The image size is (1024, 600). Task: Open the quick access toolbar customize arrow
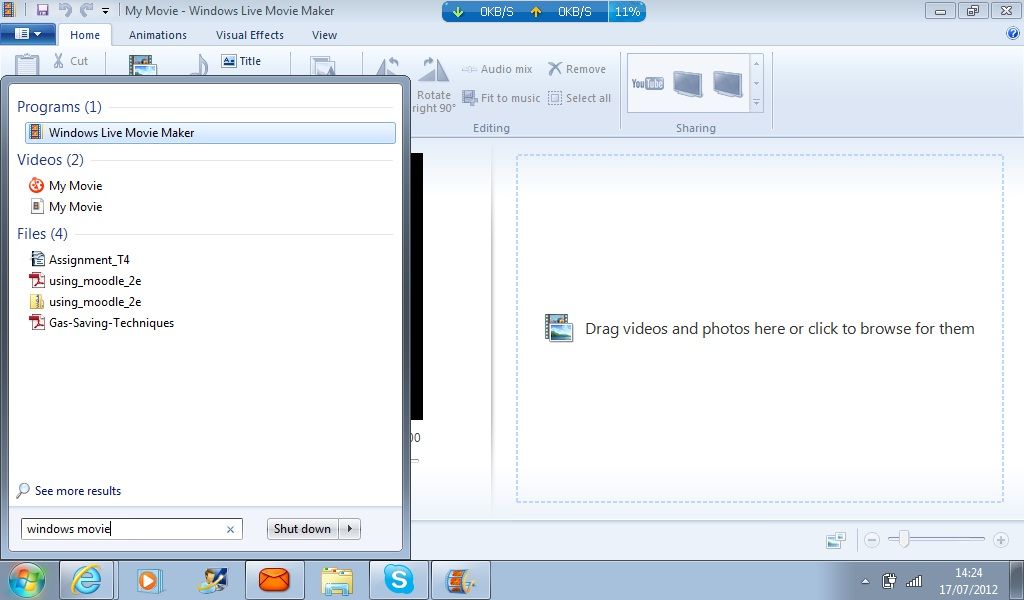pyautogui.click(x=105, y=11)
